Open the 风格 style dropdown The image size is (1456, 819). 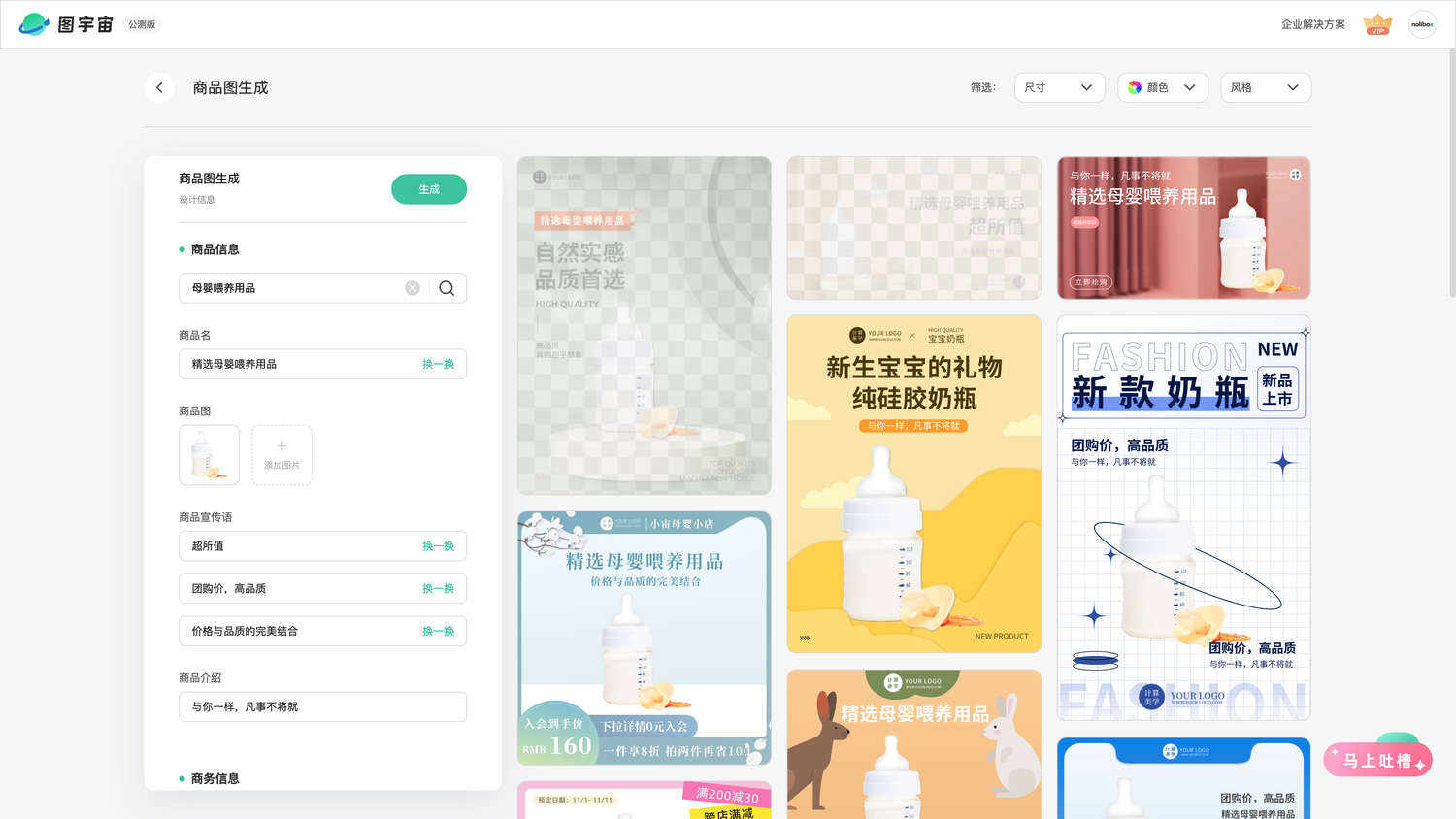pyautogui.click(x=1266, y=87)
